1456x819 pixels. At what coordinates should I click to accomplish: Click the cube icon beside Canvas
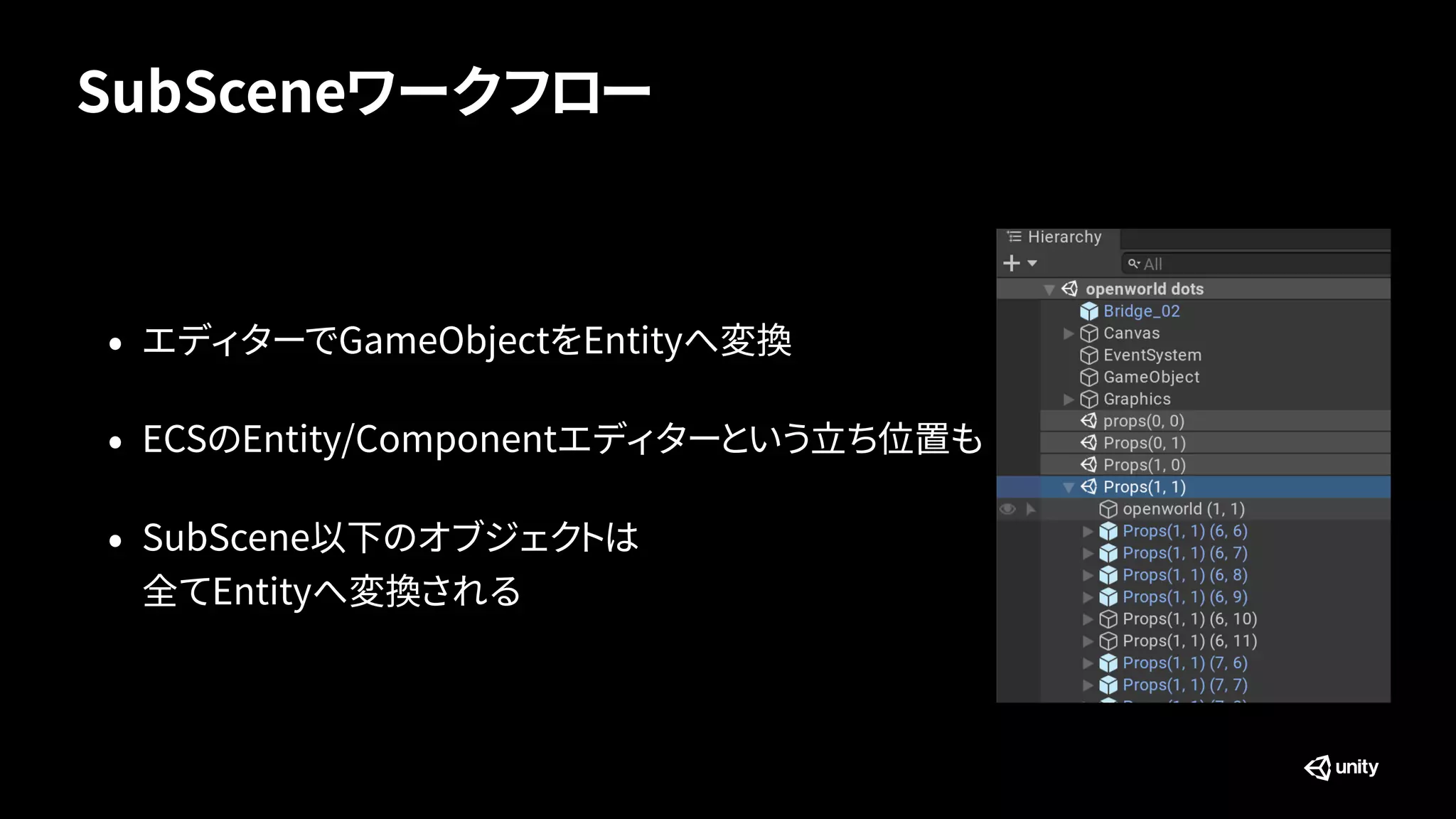click(1089, 333)
